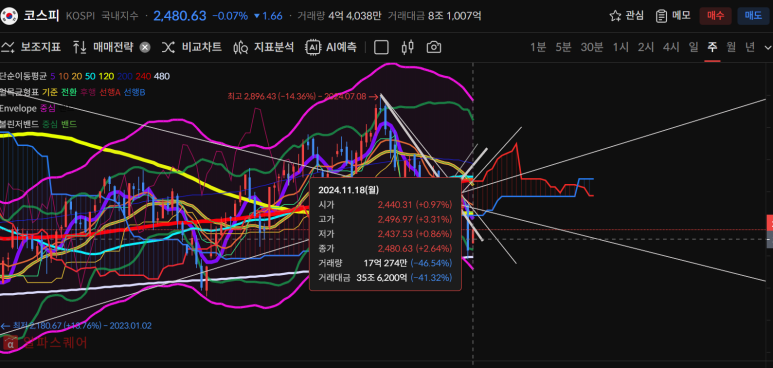Click the star icon to add to 관심
The image size is (773, 368).
(615, 16)
